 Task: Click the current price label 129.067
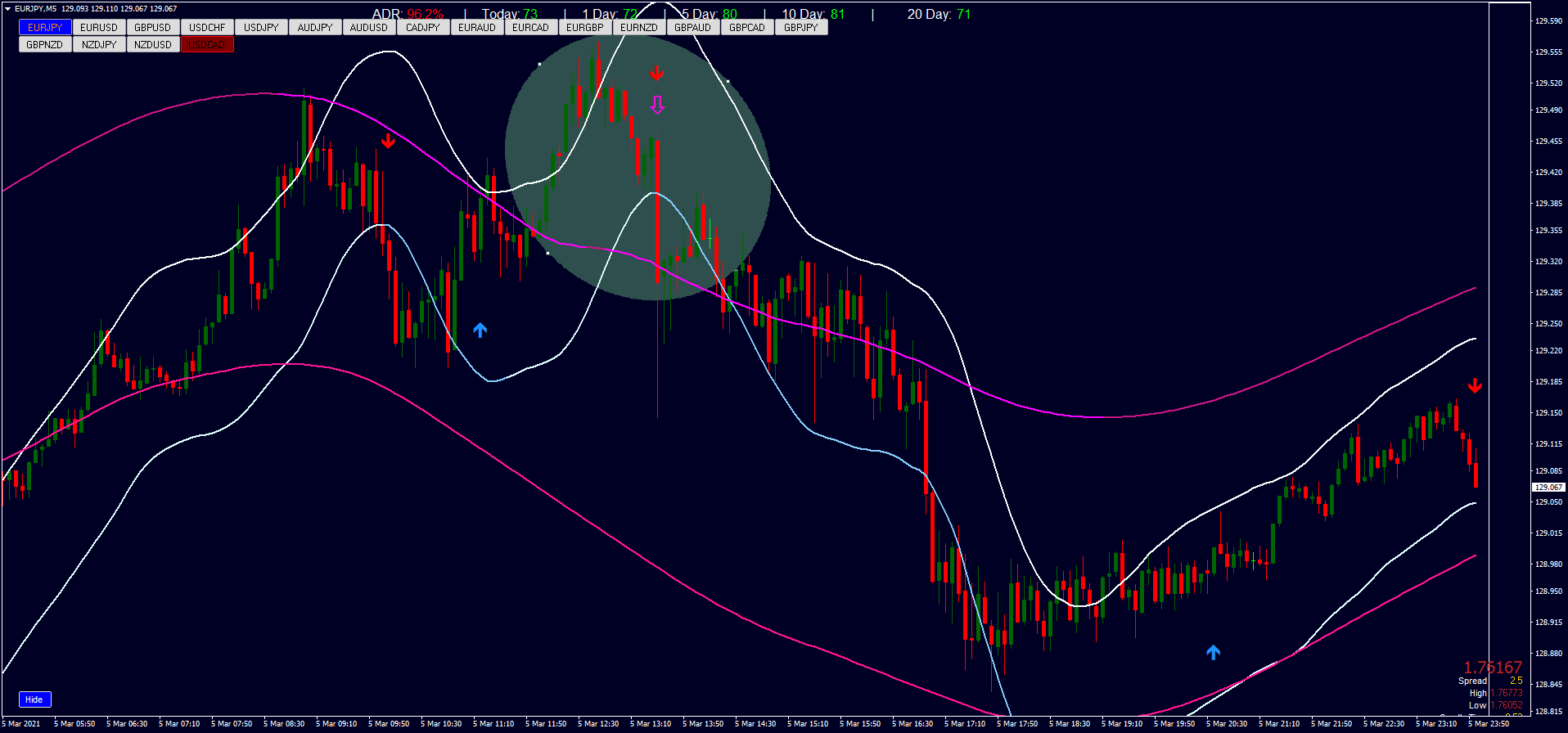tap(1548, 487)
